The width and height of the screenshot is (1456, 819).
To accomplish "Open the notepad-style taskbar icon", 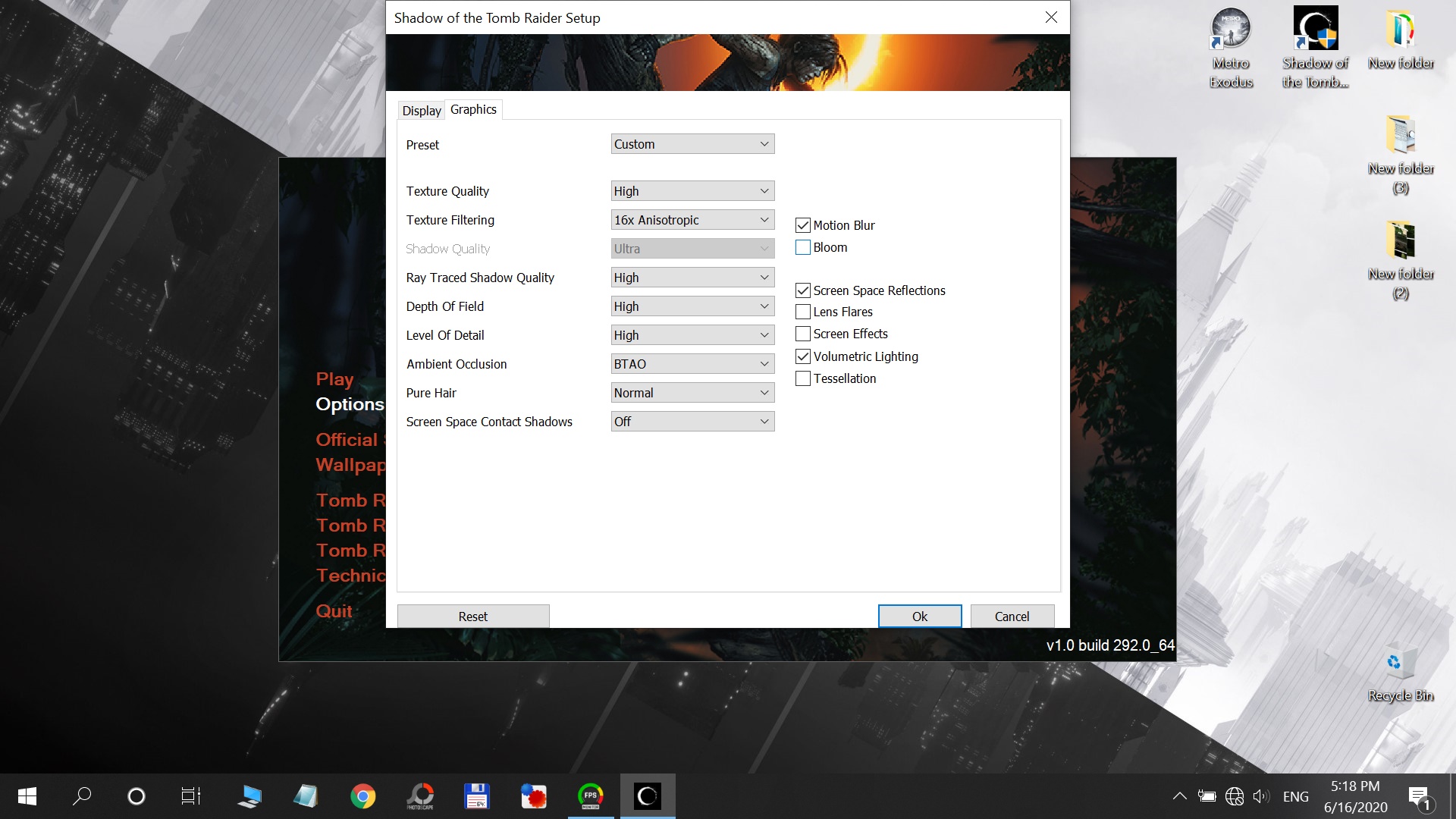I will click(306, 796).
